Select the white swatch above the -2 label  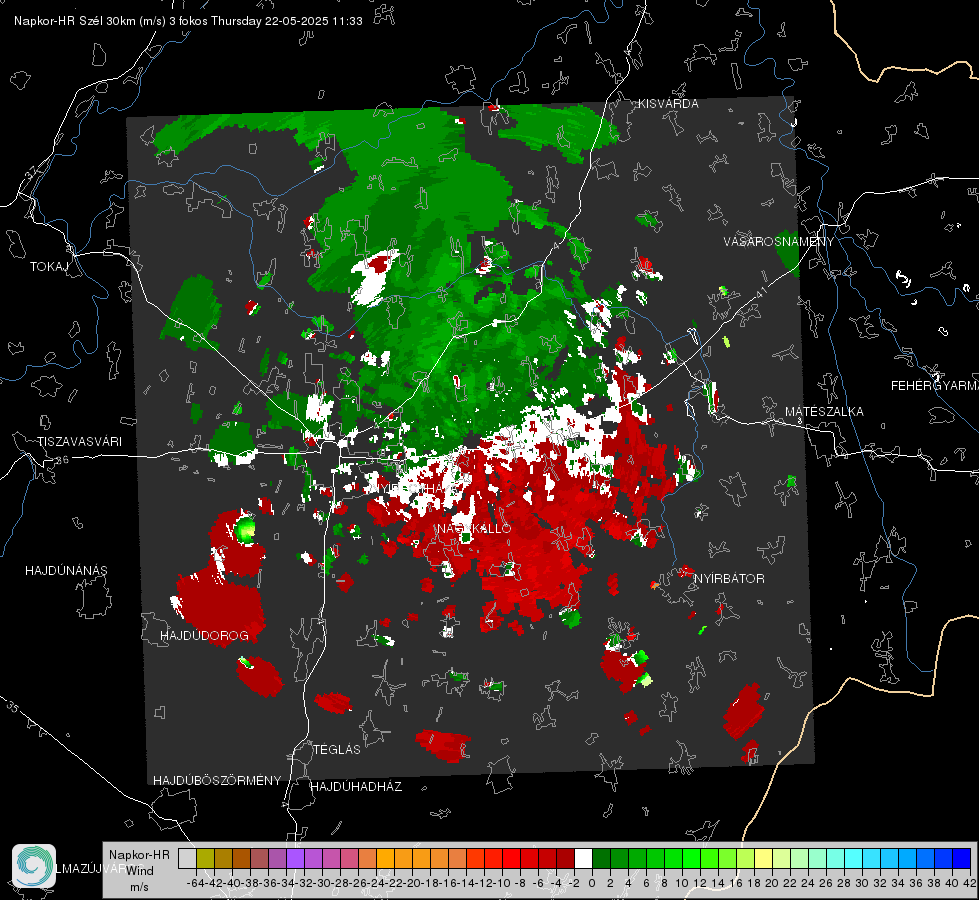pos(583,858)
